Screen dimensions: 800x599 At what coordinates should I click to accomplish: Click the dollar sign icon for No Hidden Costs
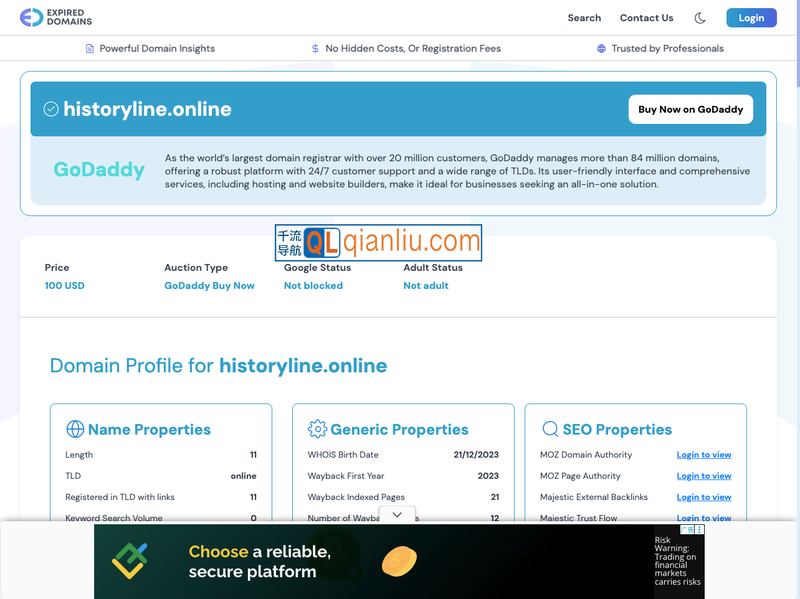[316, 48]
